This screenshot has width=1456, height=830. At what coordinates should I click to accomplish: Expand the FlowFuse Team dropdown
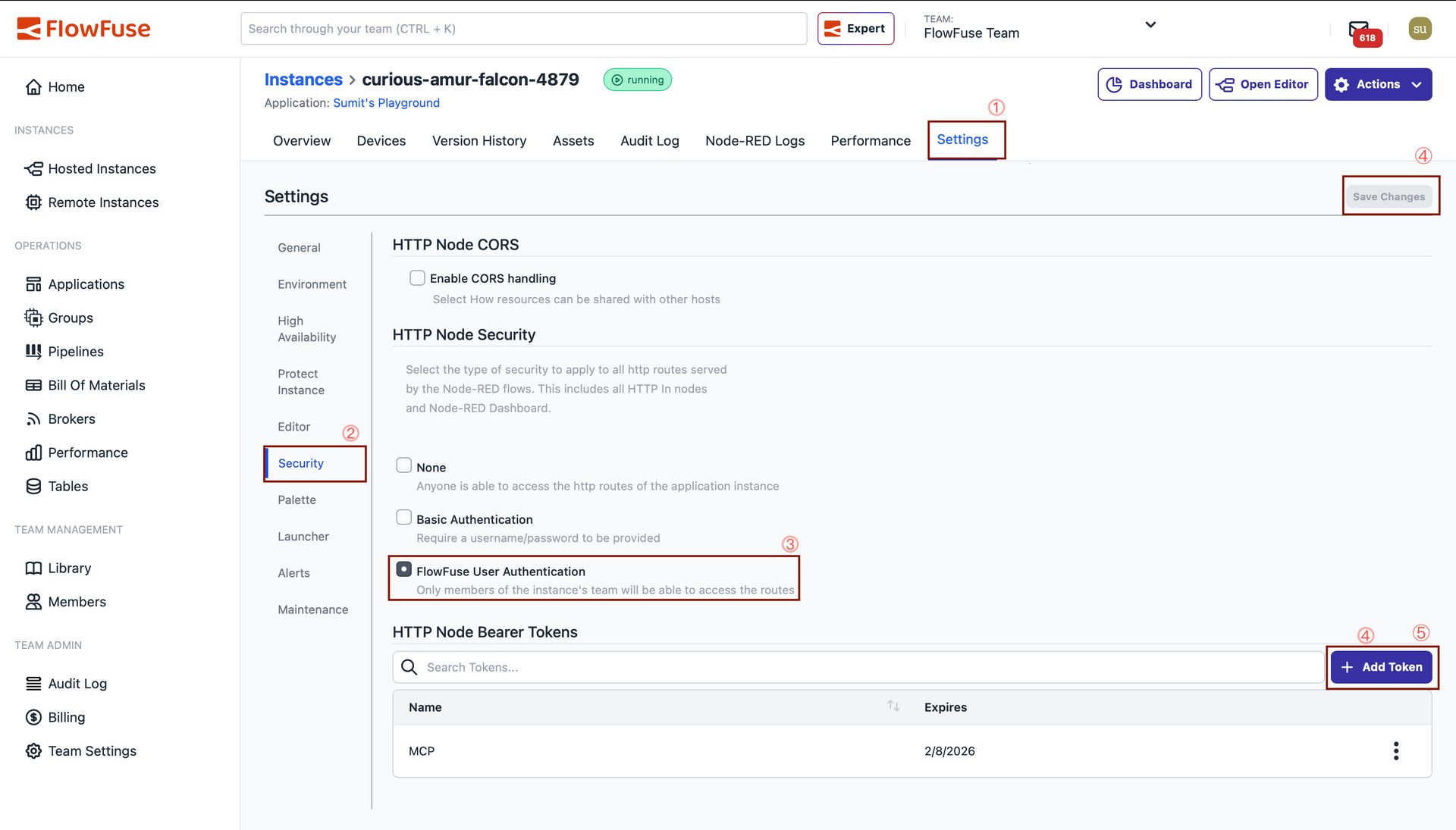(1150, 25)
